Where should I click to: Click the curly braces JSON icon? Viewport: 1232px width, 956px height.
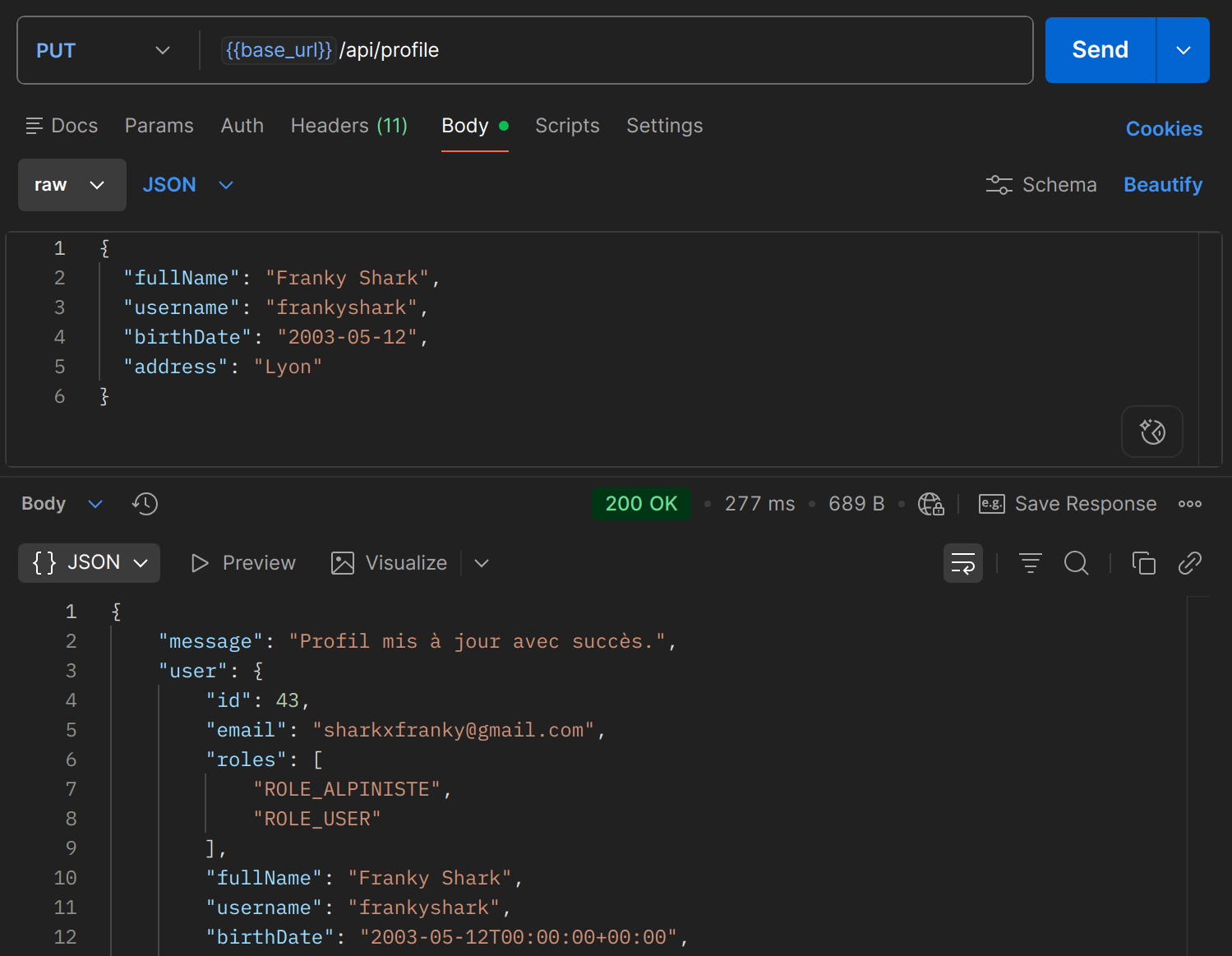click(44, 562)
